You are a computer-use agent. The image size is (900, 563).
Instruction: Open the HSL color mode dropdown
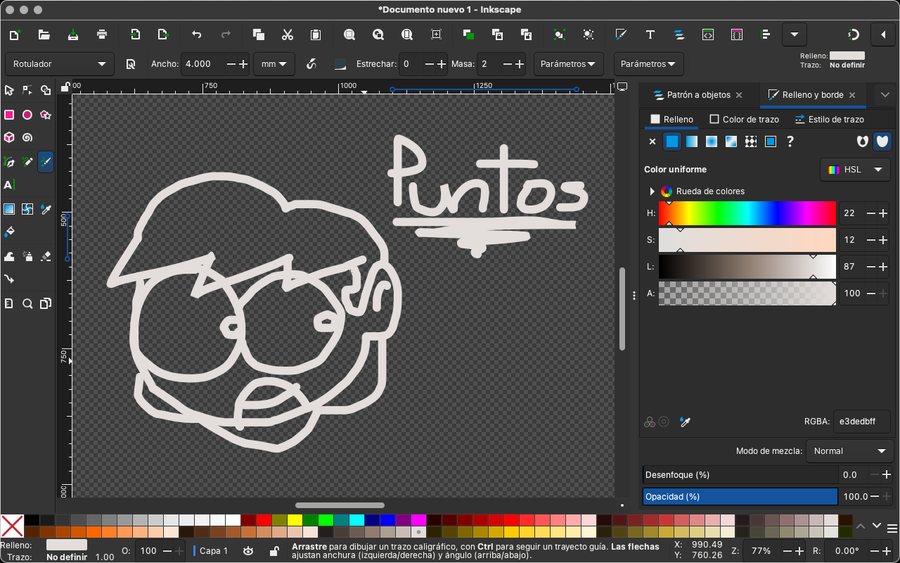(x=855, y=169)
